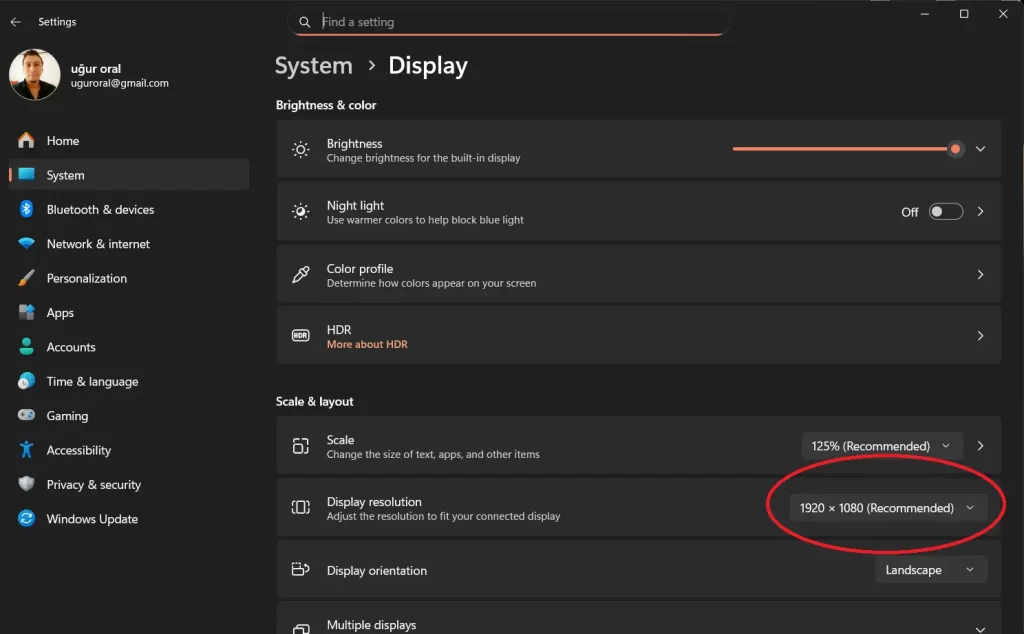This screenshot has height=634, width=1024.
Task: Click the Find a setting search box
Action: coord(510,21)
